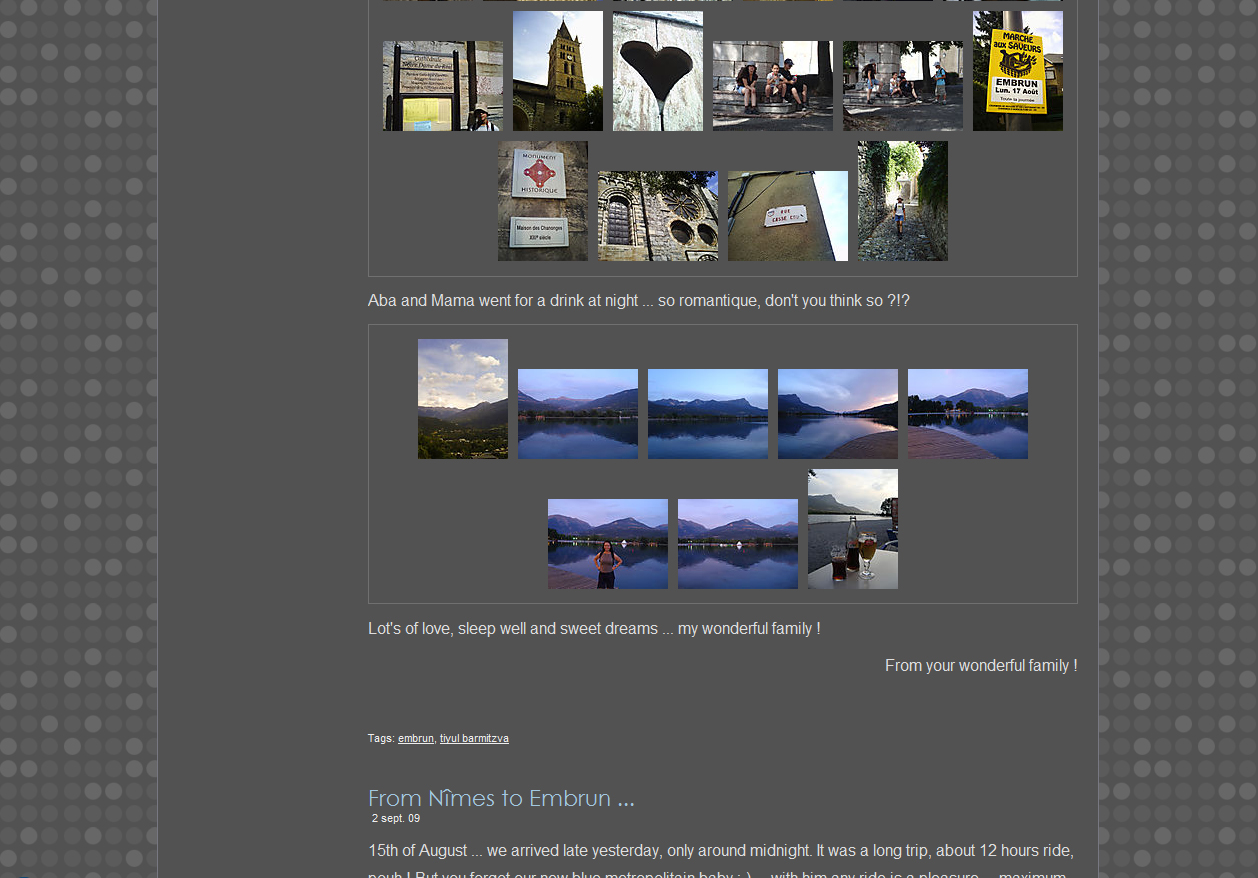1258x878 pixels.
Task: Follow the 'embrun' tag link
Action: tap(415, 739)
